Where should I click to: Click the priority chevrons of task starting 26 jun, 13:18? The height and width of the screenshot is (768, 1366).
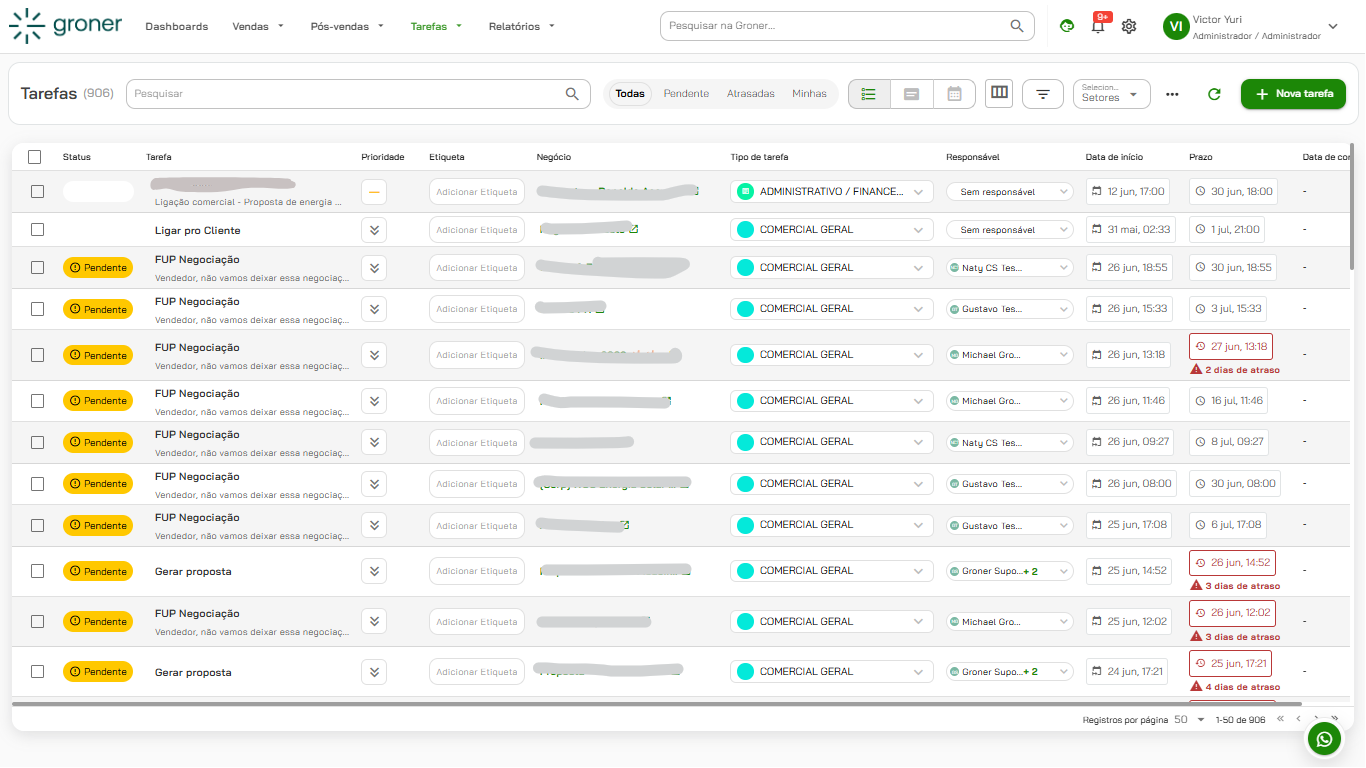[x=374, y=355]
